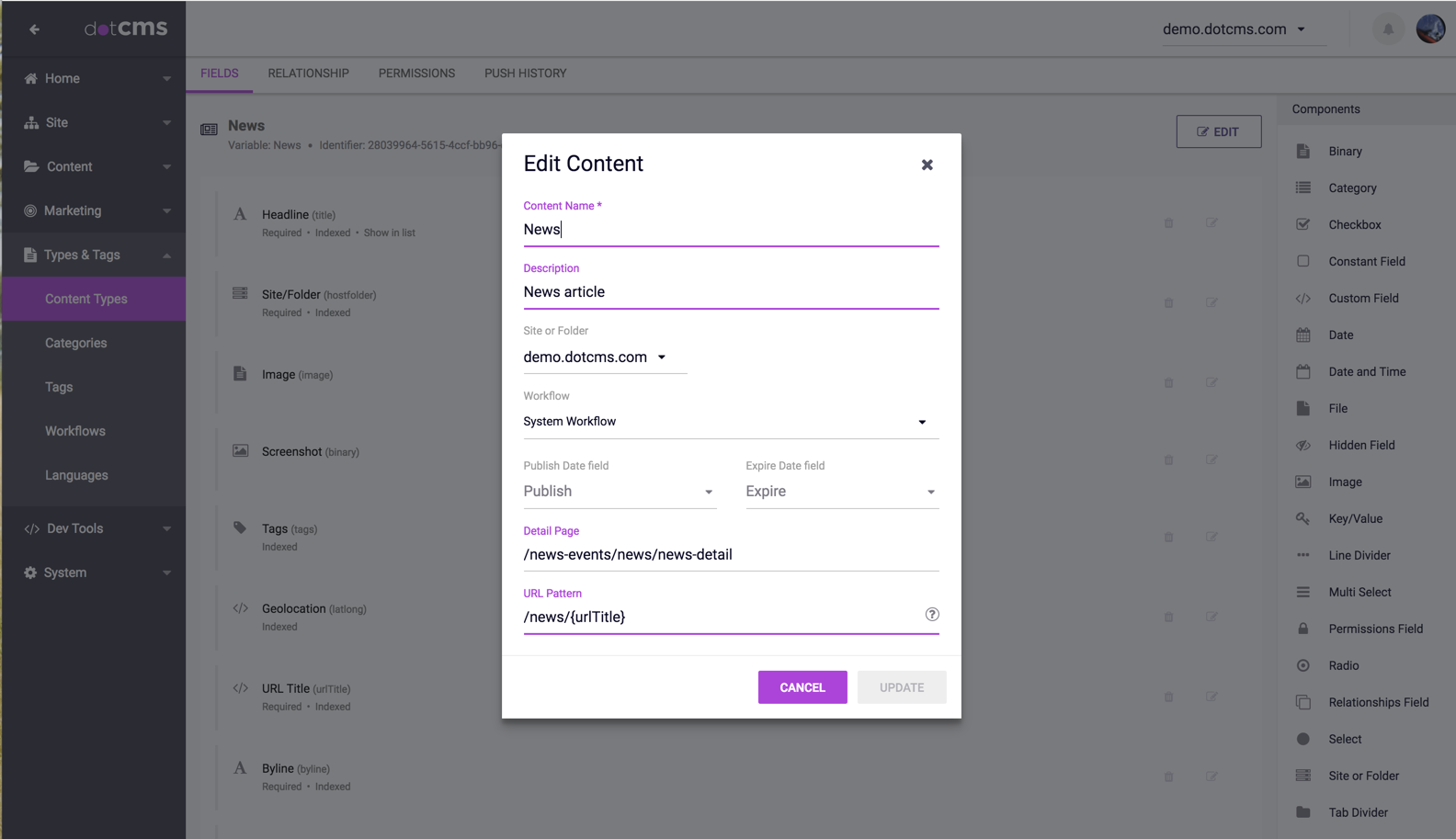This screenshot has width=1456, height=839.
Task: Expand the Publish Date field dropdown
Action: (619, 492)
